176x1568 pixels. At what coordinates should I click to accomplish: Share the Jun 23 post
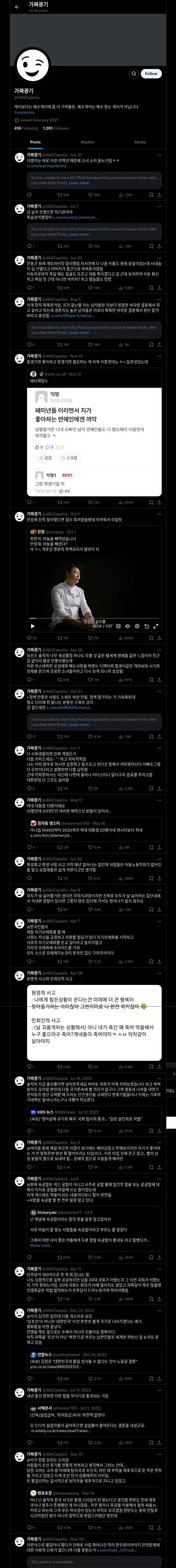click(x=159, y=288)
